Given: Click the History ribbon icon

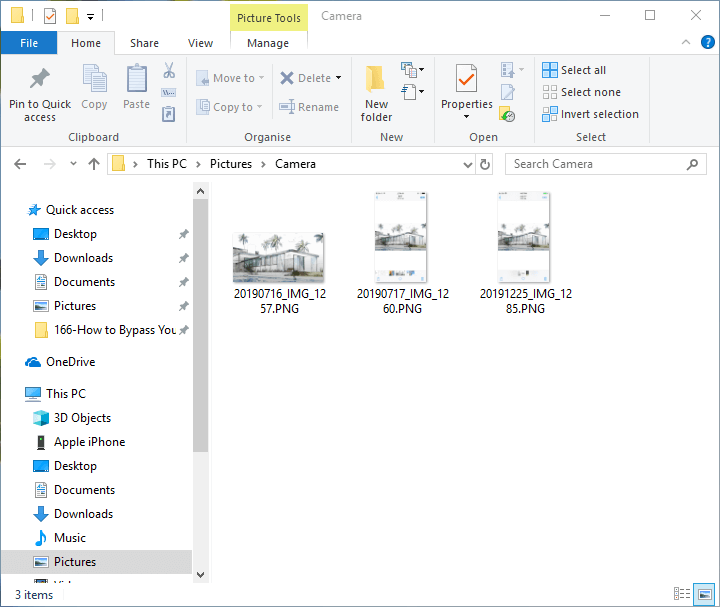Looking at the screenshot, I should pos(507,114).
